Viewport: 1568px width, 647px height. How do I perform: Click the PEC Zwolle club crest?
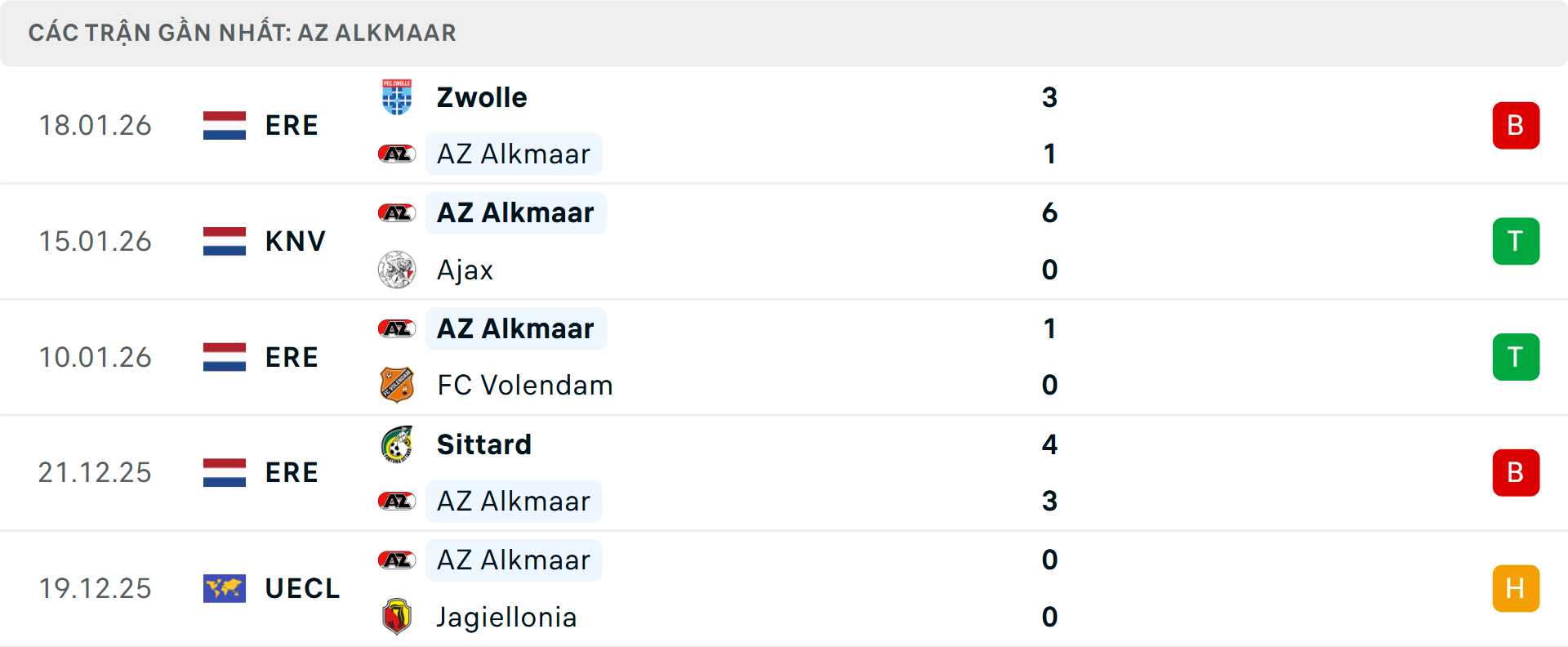point(397,97)
